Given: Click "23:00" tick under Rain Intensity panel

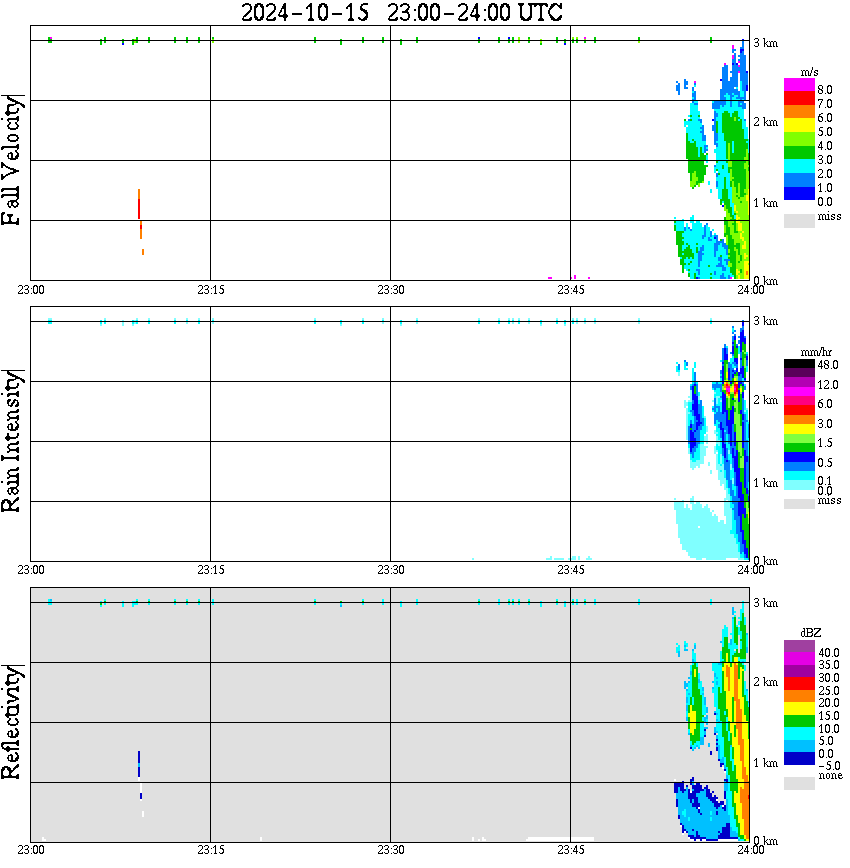Looking at the screenshot, I should pyautogui.click(x=30, y=570).
